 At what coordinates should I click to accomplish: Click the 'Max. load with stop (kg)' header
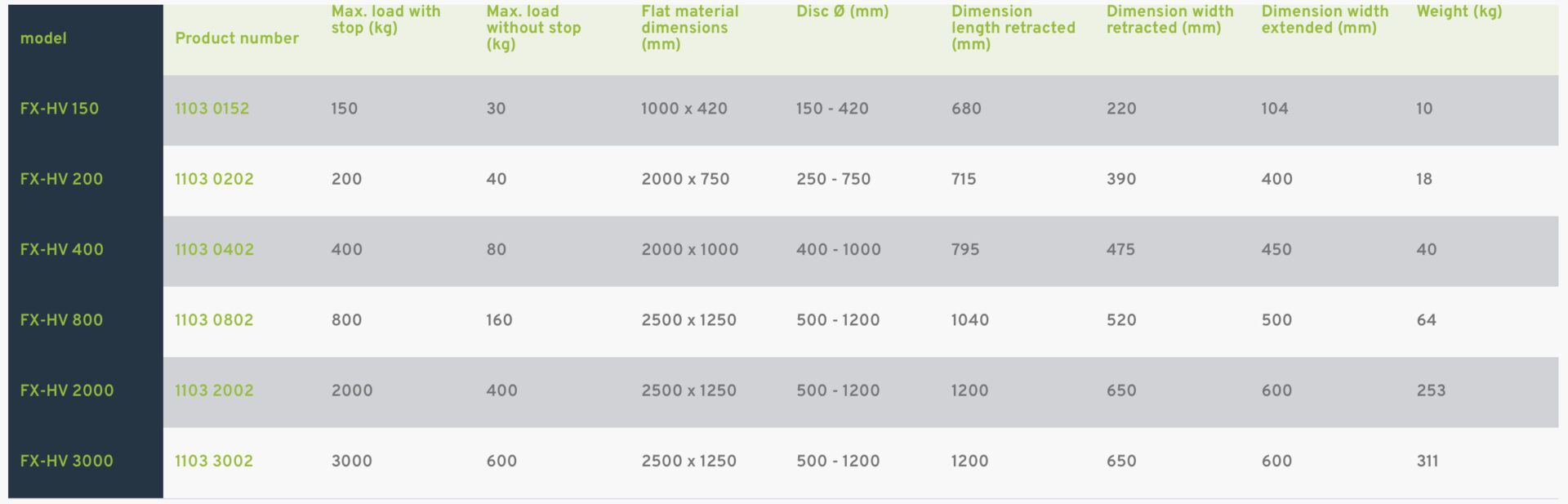(x=385, y=20)
